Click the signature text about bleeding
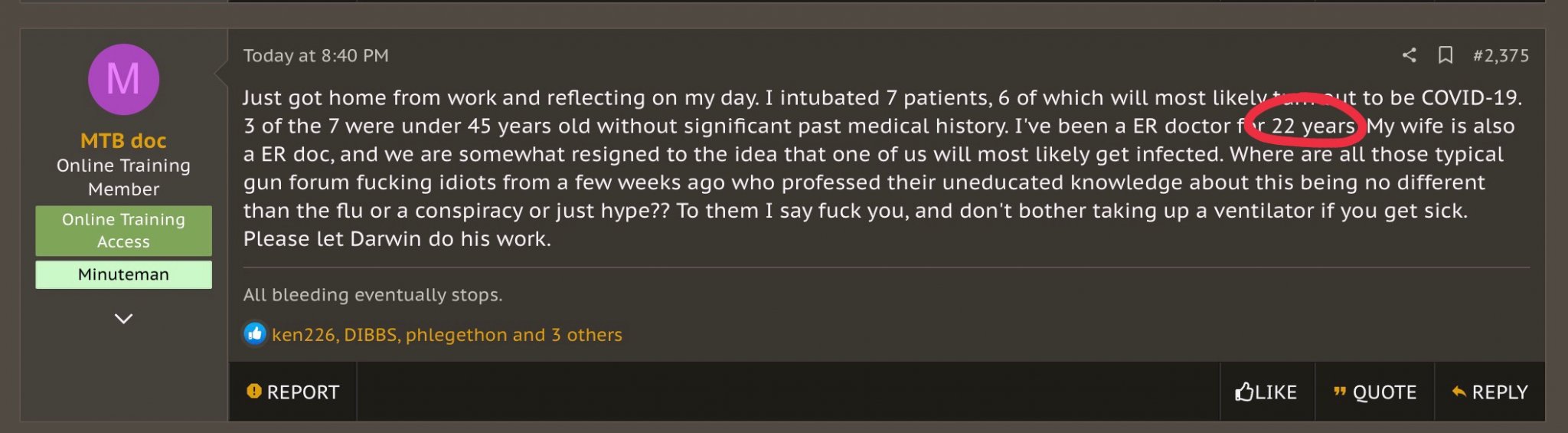Image resolution: width=1568 pixels, height=433 pixels. point(373,295)
